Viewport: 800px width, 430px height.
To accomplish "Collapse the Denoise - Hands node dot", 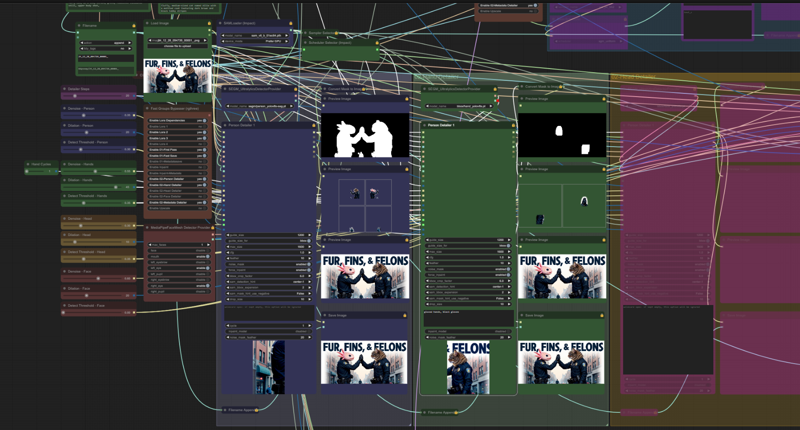I will [x=64, y=164].
